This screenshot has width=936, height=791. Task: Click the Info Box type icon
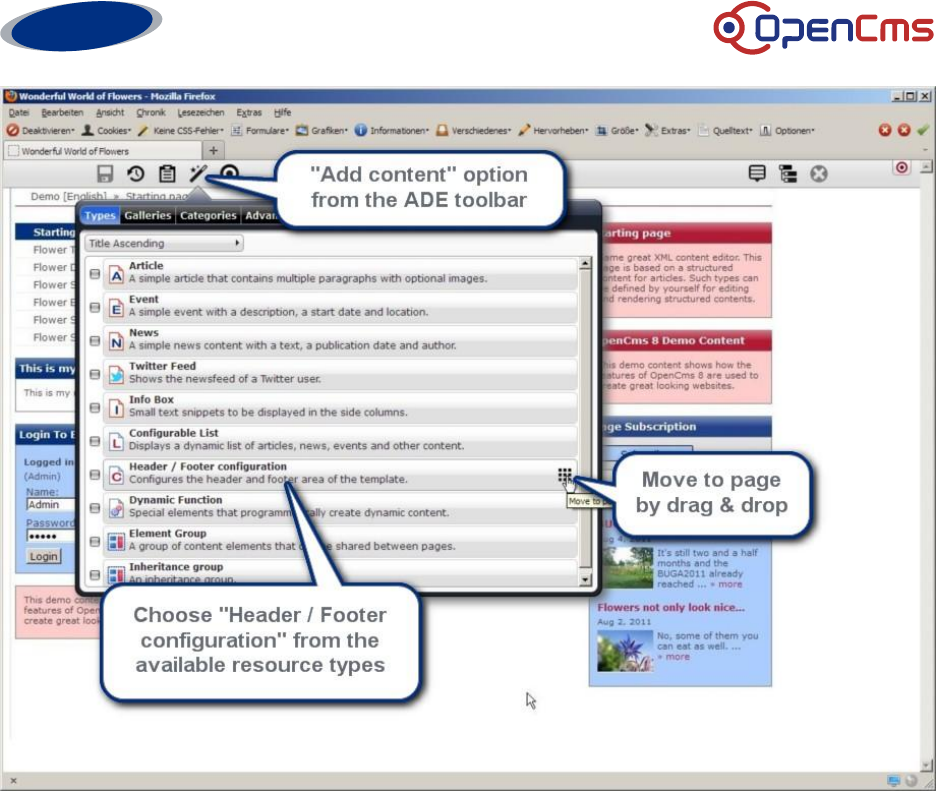coord(116,410)
